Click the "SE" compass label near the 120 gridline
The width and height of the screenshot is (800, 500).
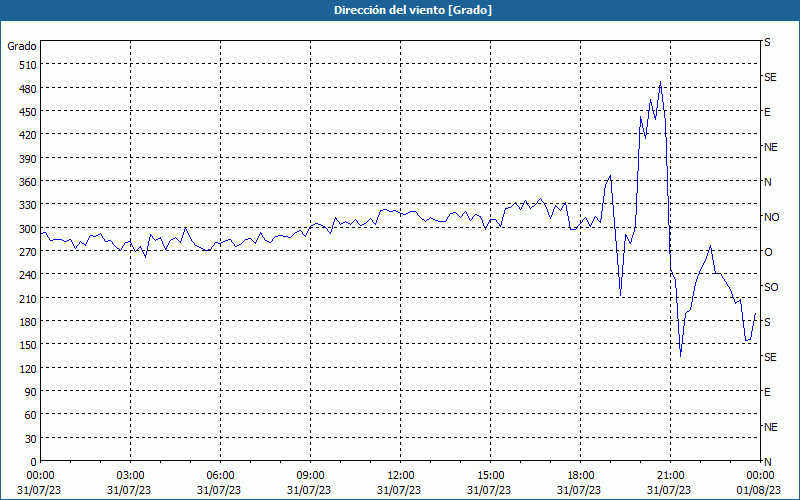pos(770,357)
